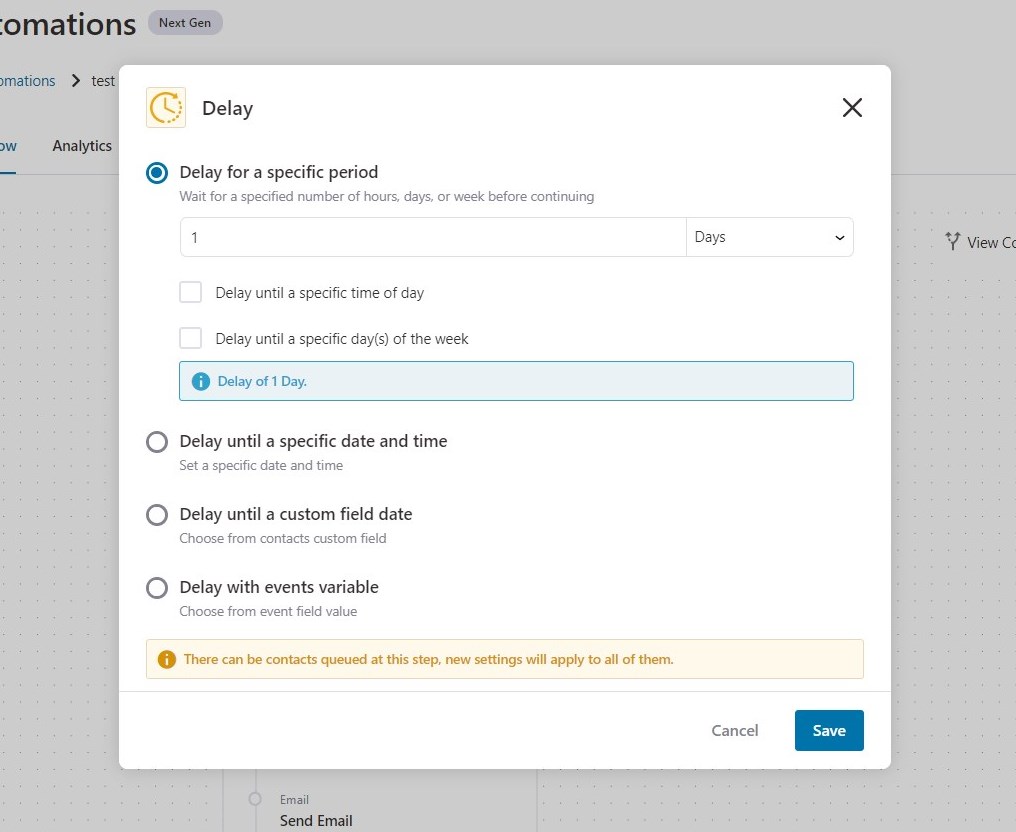Enable Delay until specific day(s) of the week
Viewport: 1016px width, 832px height.
tap(190, 338)
